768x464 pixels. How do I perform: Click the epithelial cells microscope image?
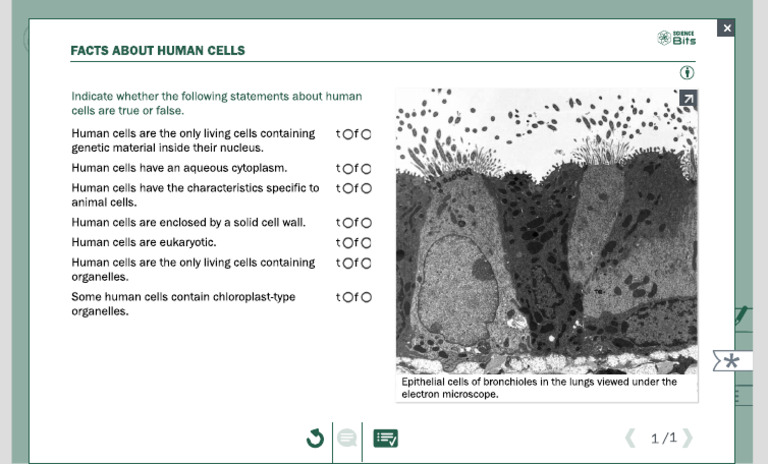pos(547,231)
